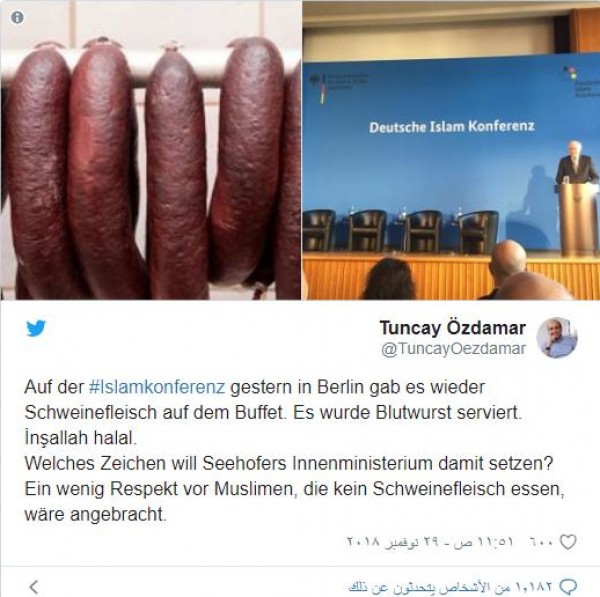
Task: Click the Tuncay Özdamar display name
Action: [x=452, y=328]
